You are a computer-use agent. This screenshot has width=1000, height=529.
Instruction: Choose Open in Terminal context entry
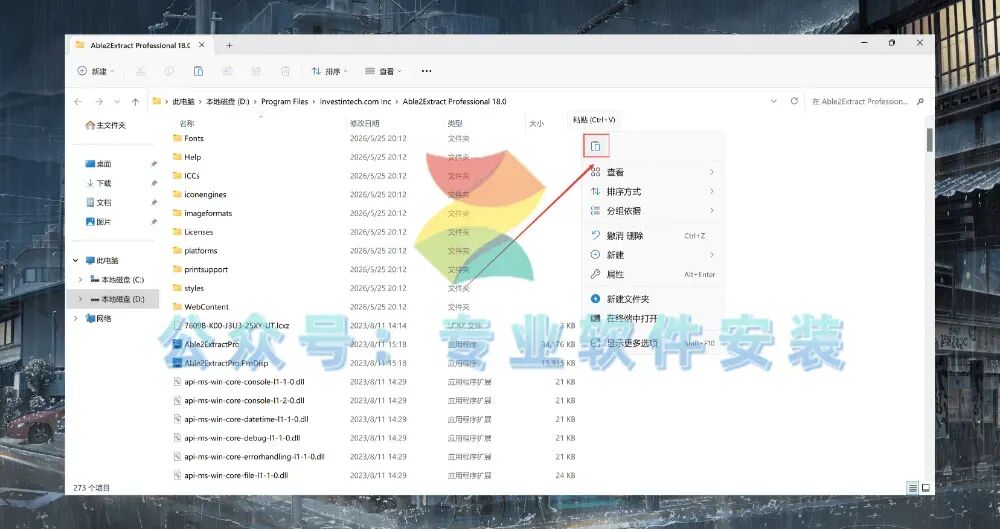[x=652, y=318]
